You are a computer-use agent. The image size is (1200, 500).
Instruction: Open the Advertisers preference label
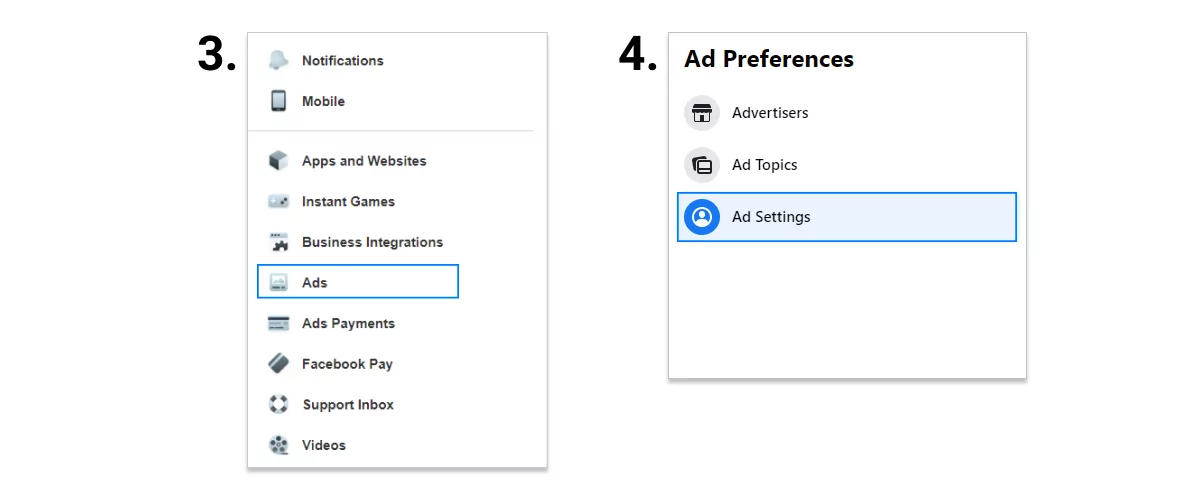(x=770, y=113)
